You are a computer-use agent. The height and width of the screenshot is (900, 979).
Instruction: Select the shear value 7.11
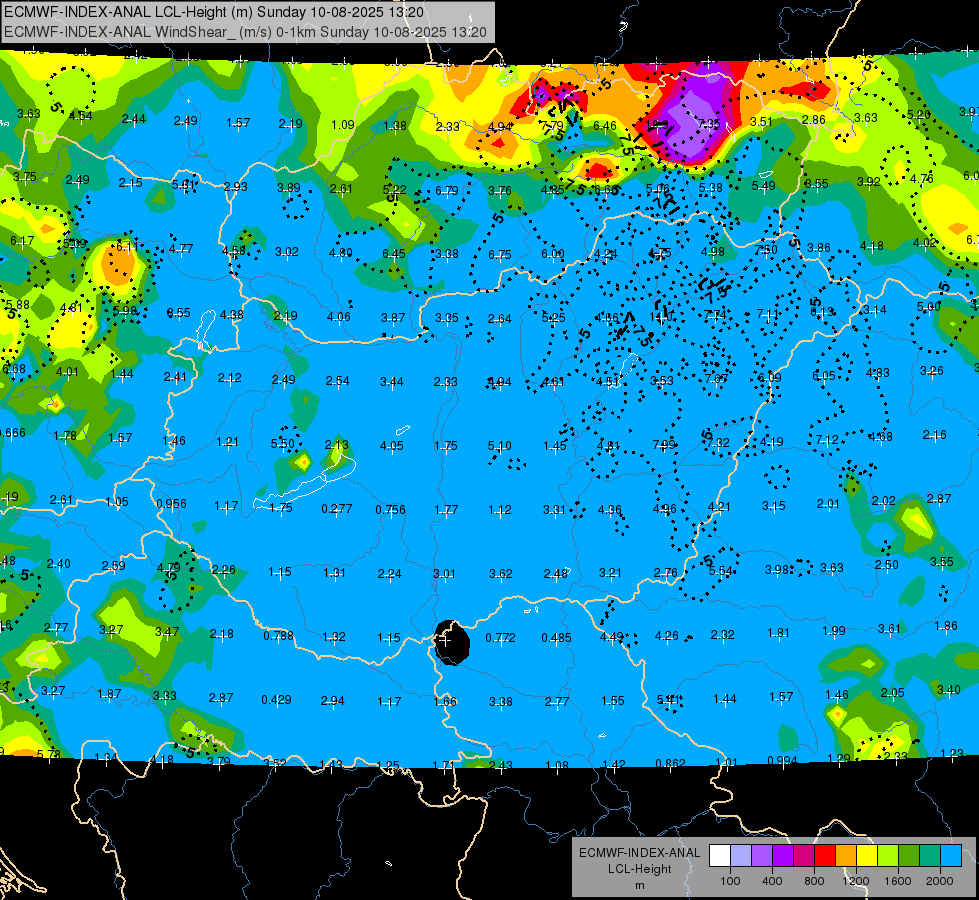[x=768, y=314]
